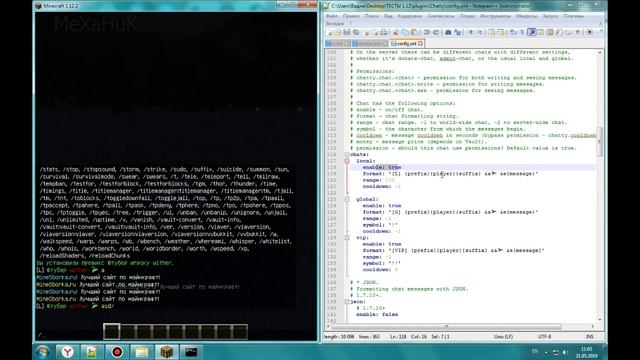Screen dimensions: 640x360
Task: Click the red record-circle taskbar icon
Action: coord(117,352)
